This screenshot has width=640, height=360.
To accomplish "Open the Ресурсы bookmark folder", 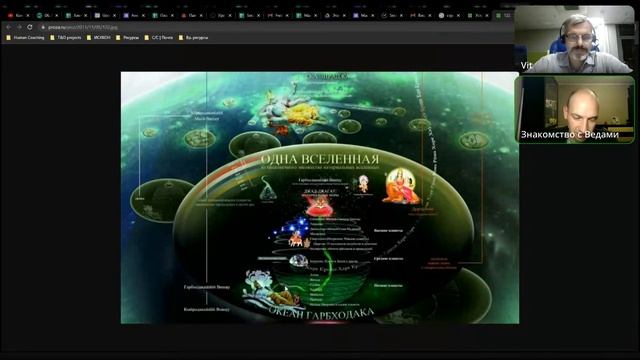I will click(x=127, y=38).
